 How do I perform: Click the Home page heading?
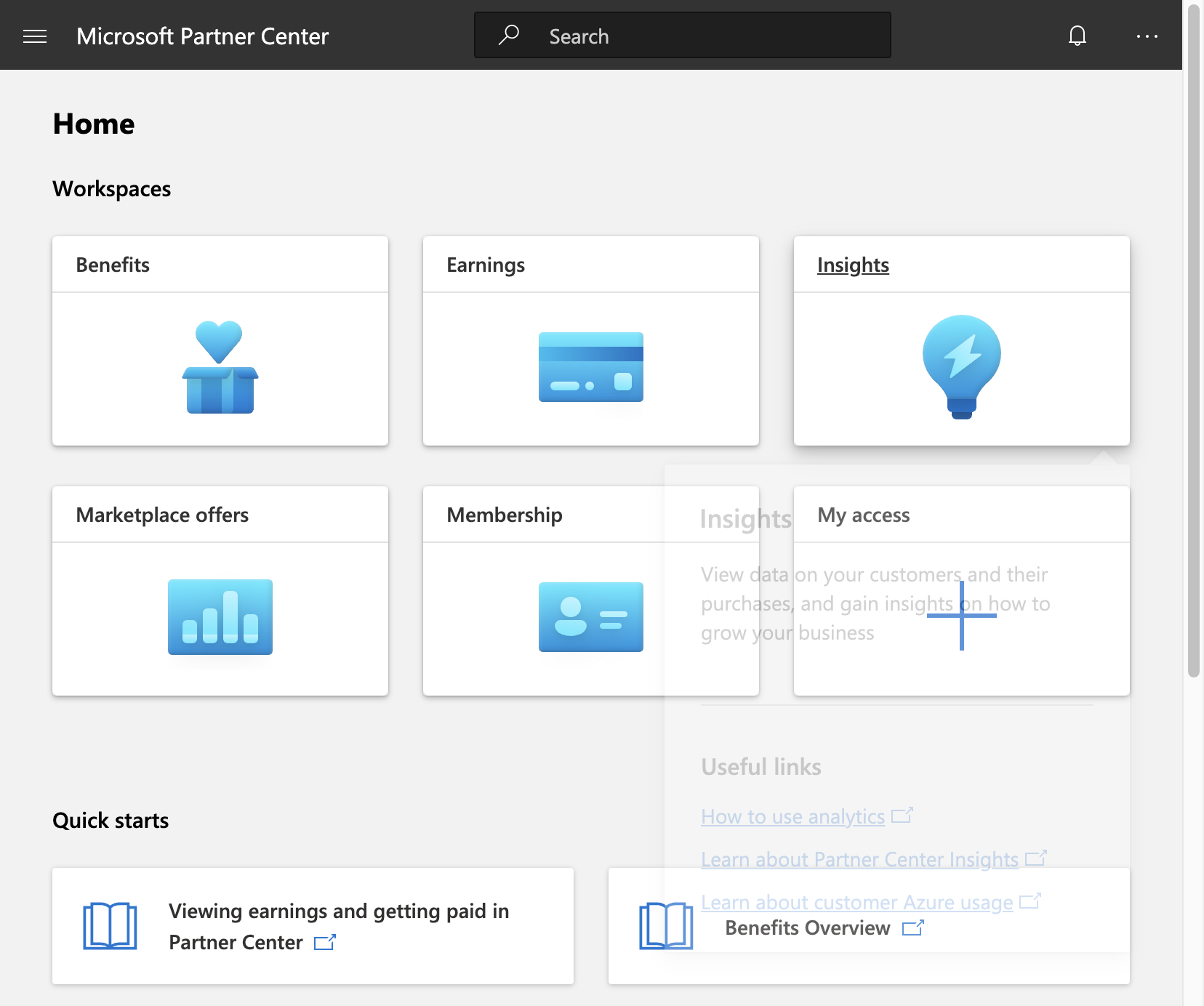94,124
